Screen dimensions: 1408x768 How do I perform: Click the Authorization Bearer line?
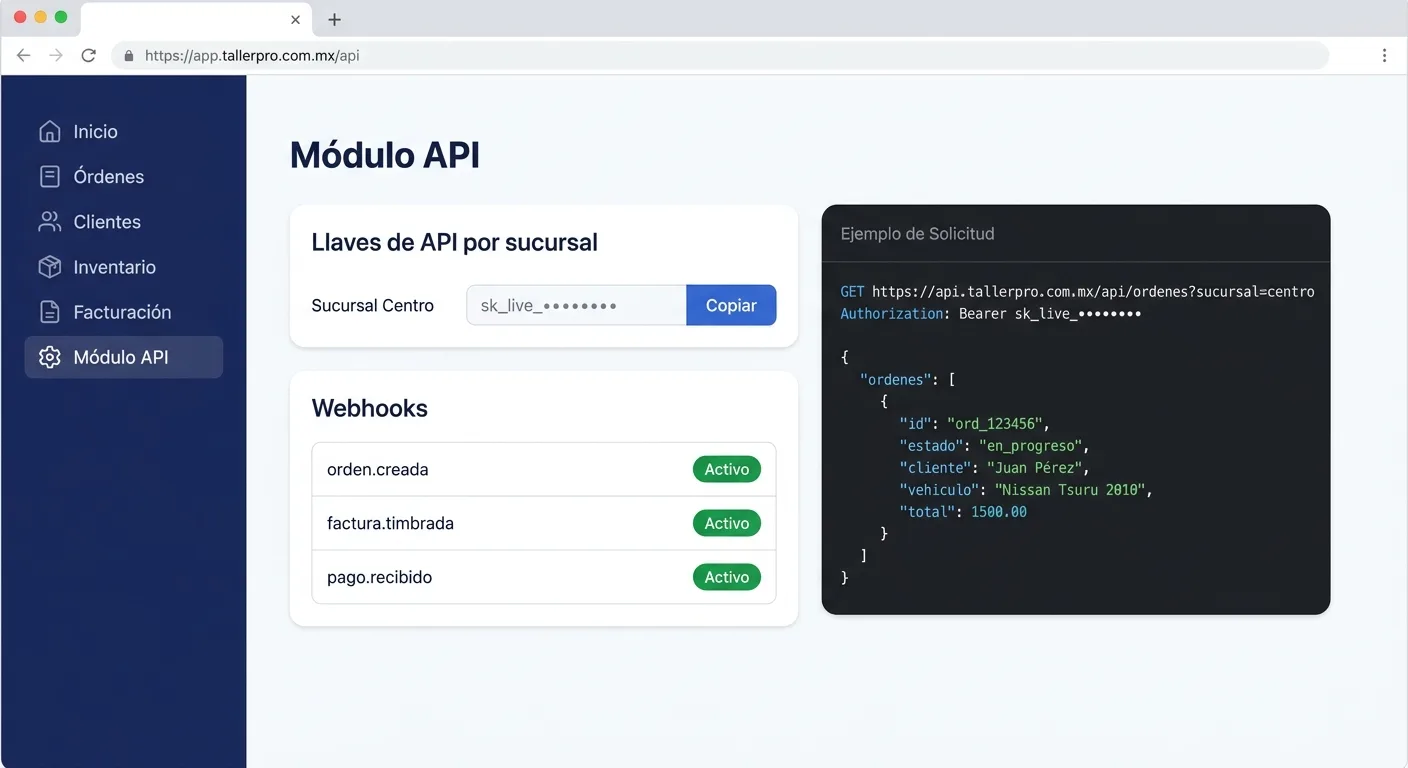click(990, 314)
